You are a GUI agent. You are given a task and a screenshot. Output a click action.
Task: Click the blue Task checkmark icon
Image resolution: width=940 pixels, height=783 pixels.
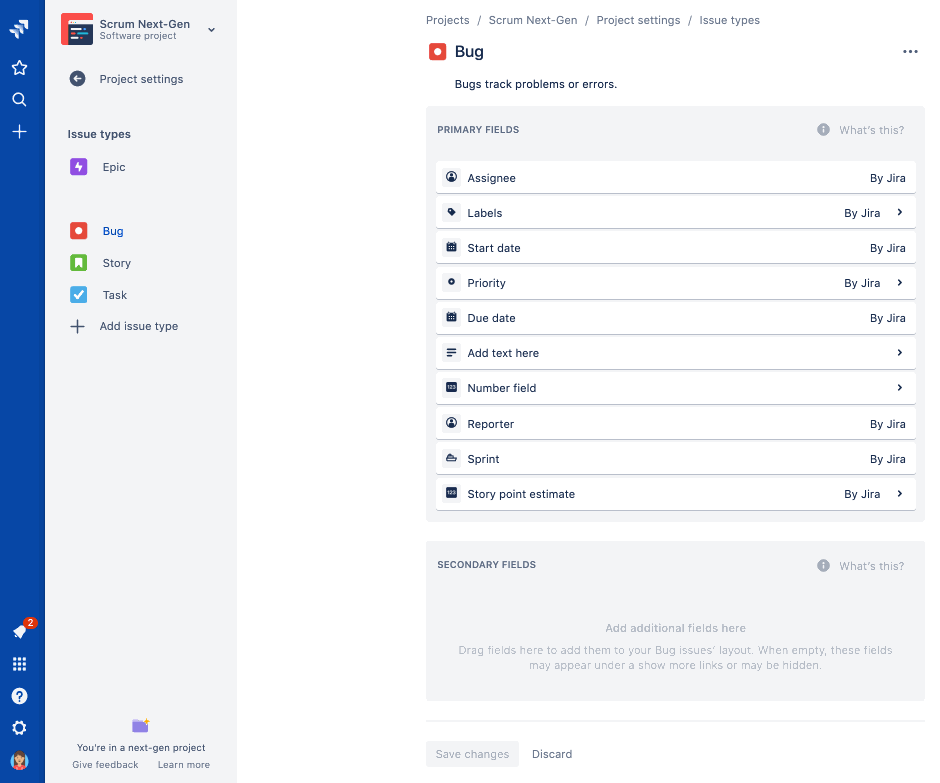[x=79, y=294]
